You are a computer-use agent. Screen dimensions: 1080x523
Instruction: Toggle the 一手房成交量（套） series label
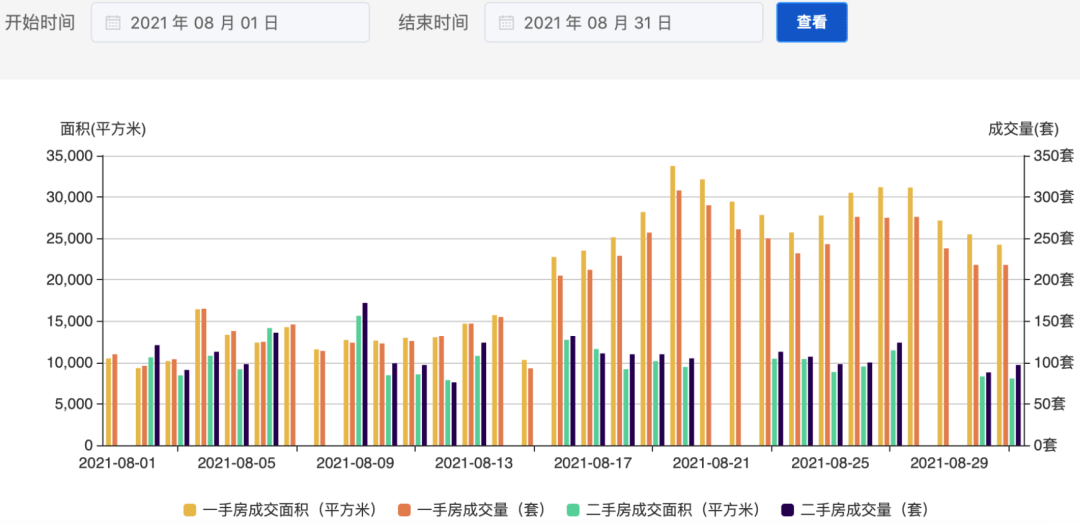click(481, 510)
